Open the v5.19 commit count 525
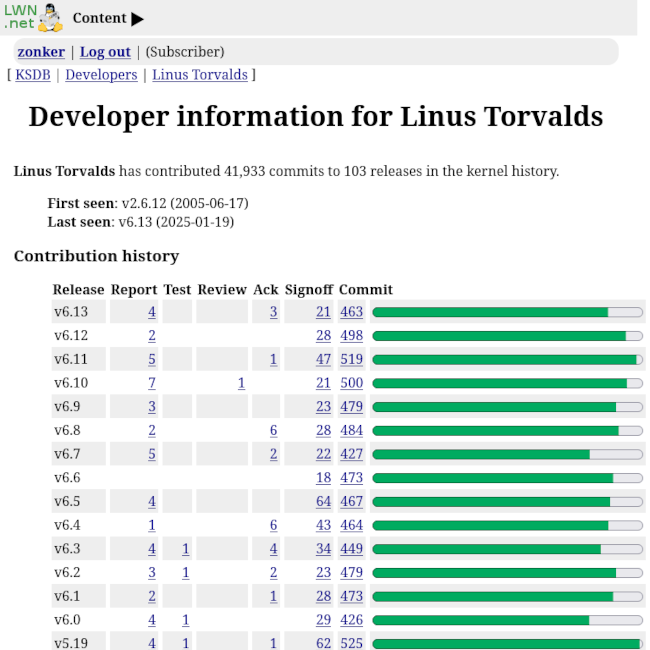Screen dimensions: 650x650 (x=351, y=643)
